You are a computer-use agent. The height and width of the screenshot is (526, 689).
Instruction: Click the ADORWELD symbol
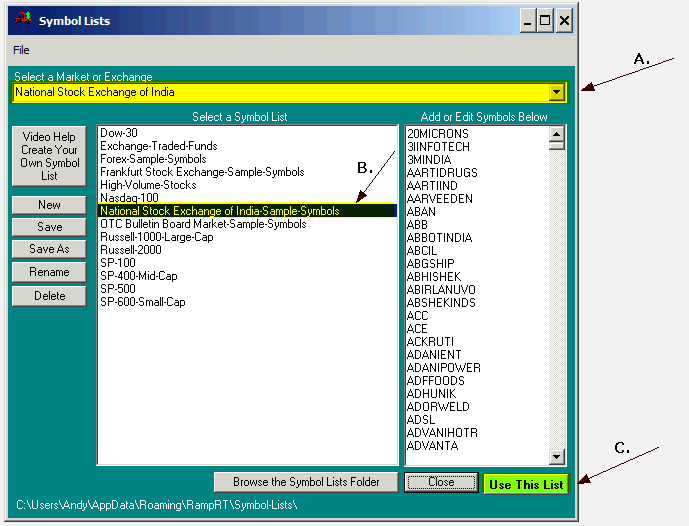438,407
